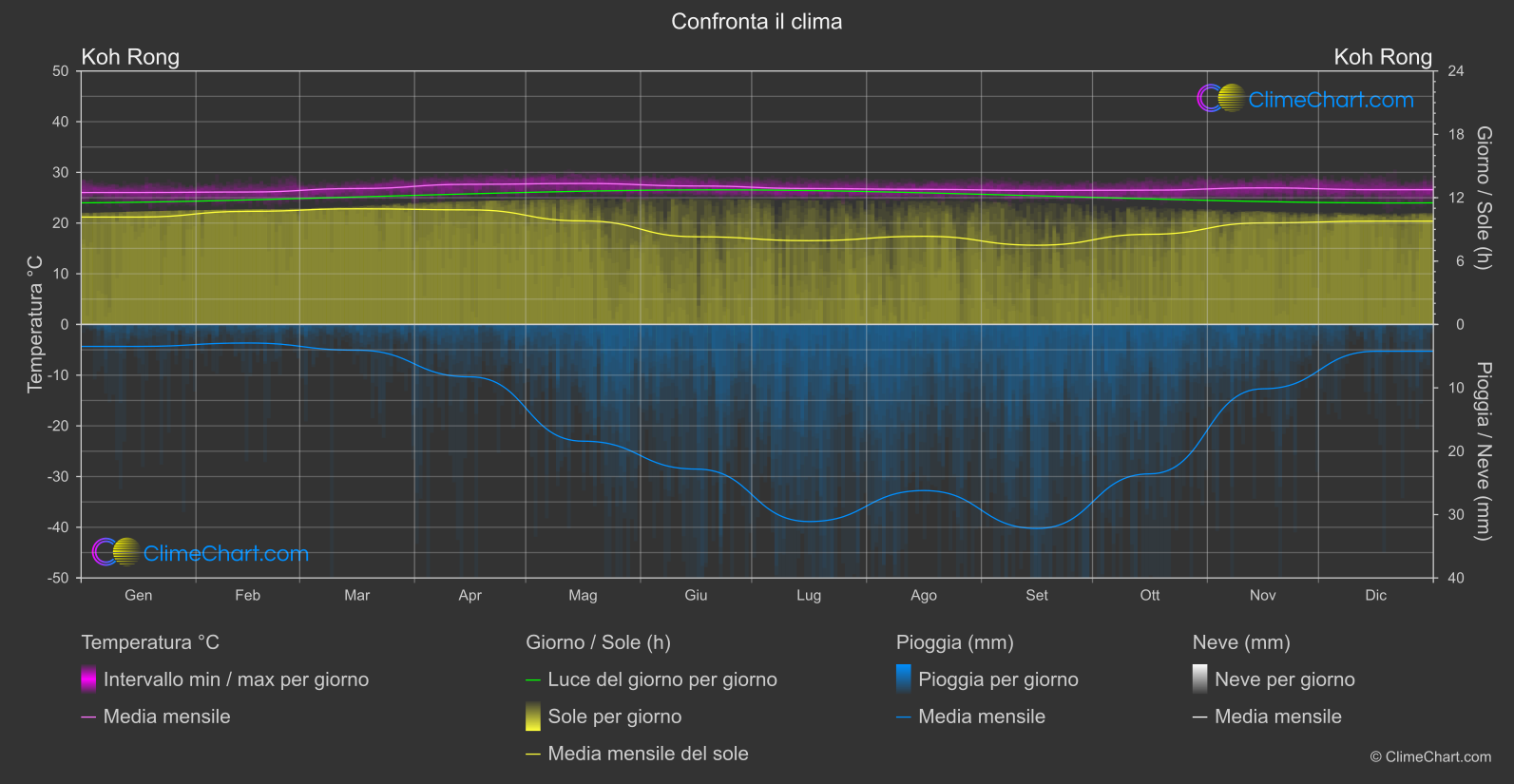Click the Giu month label

click(696, 595)
